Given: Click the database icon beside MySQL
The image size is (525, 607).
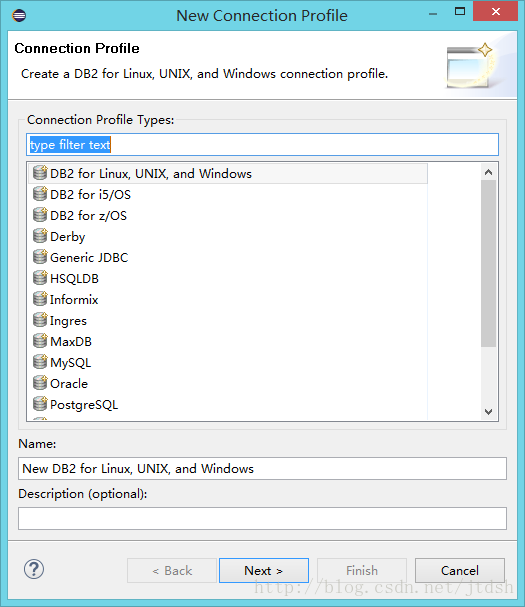Looking at the screenshot, I should pos(40,362).
